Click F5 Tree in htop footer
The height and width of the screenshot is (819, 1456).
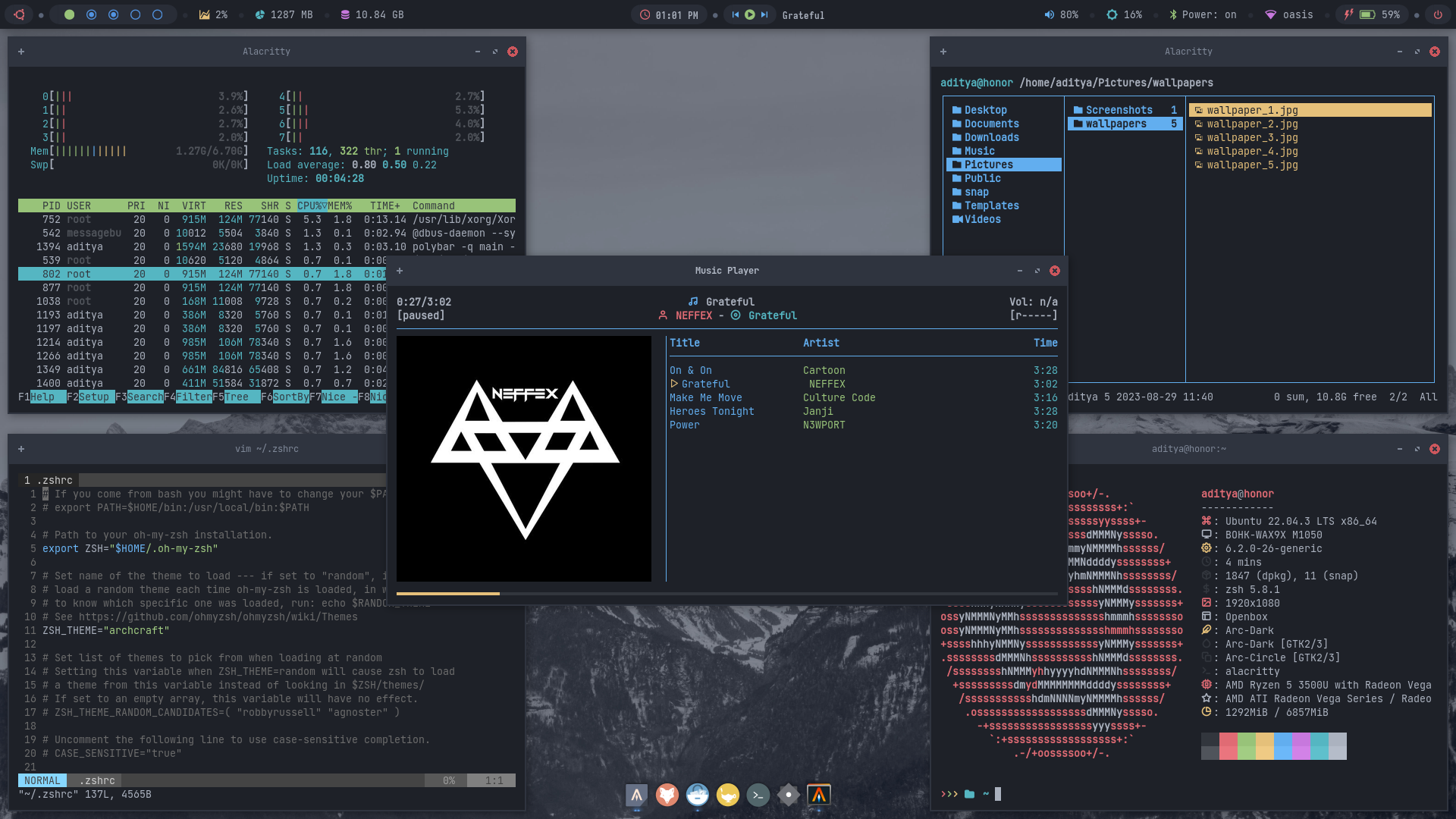coord(236,397)
